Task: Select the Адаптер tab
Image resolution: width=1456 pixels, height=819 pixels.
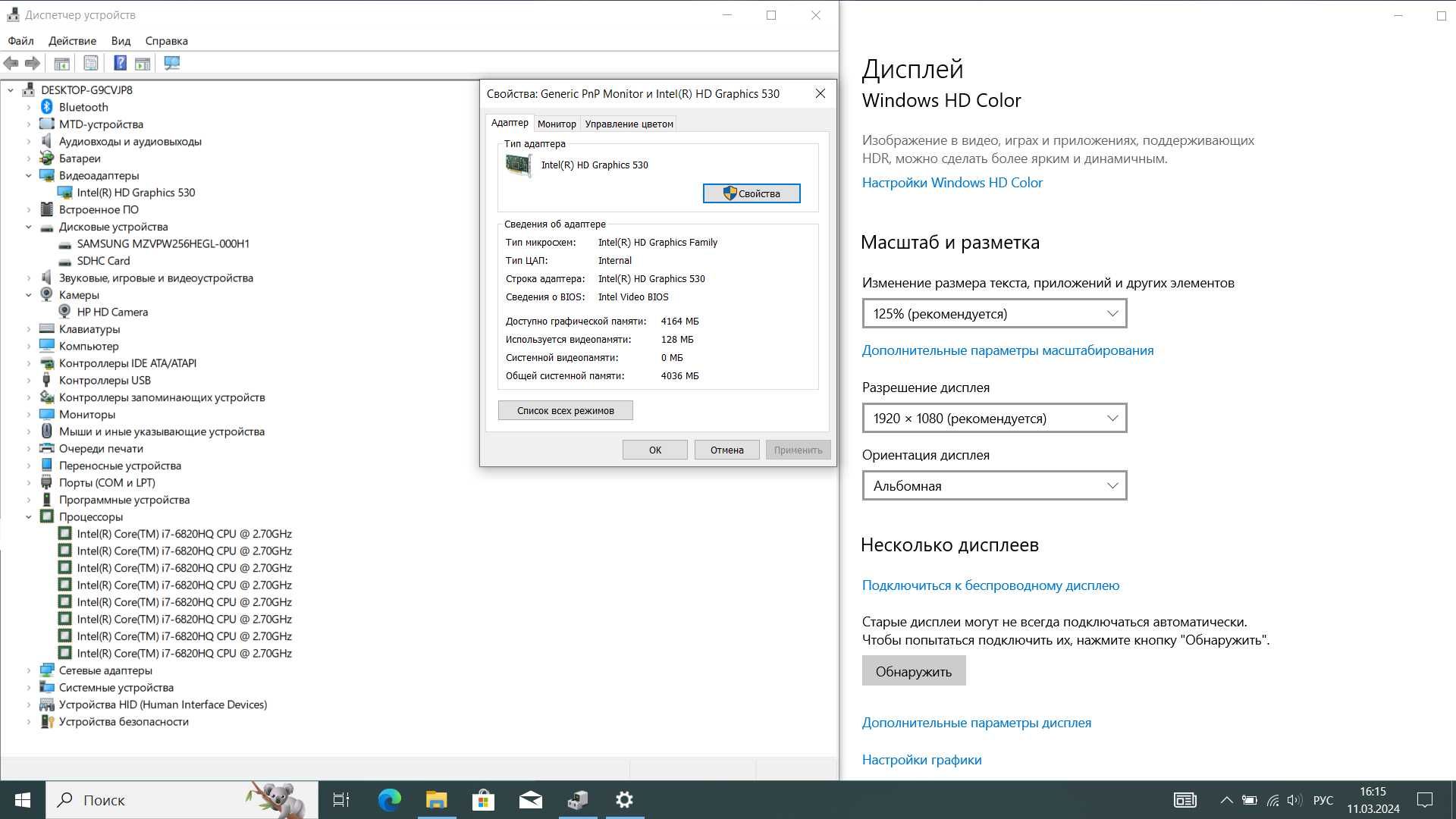Action: (x=510, y=123)
